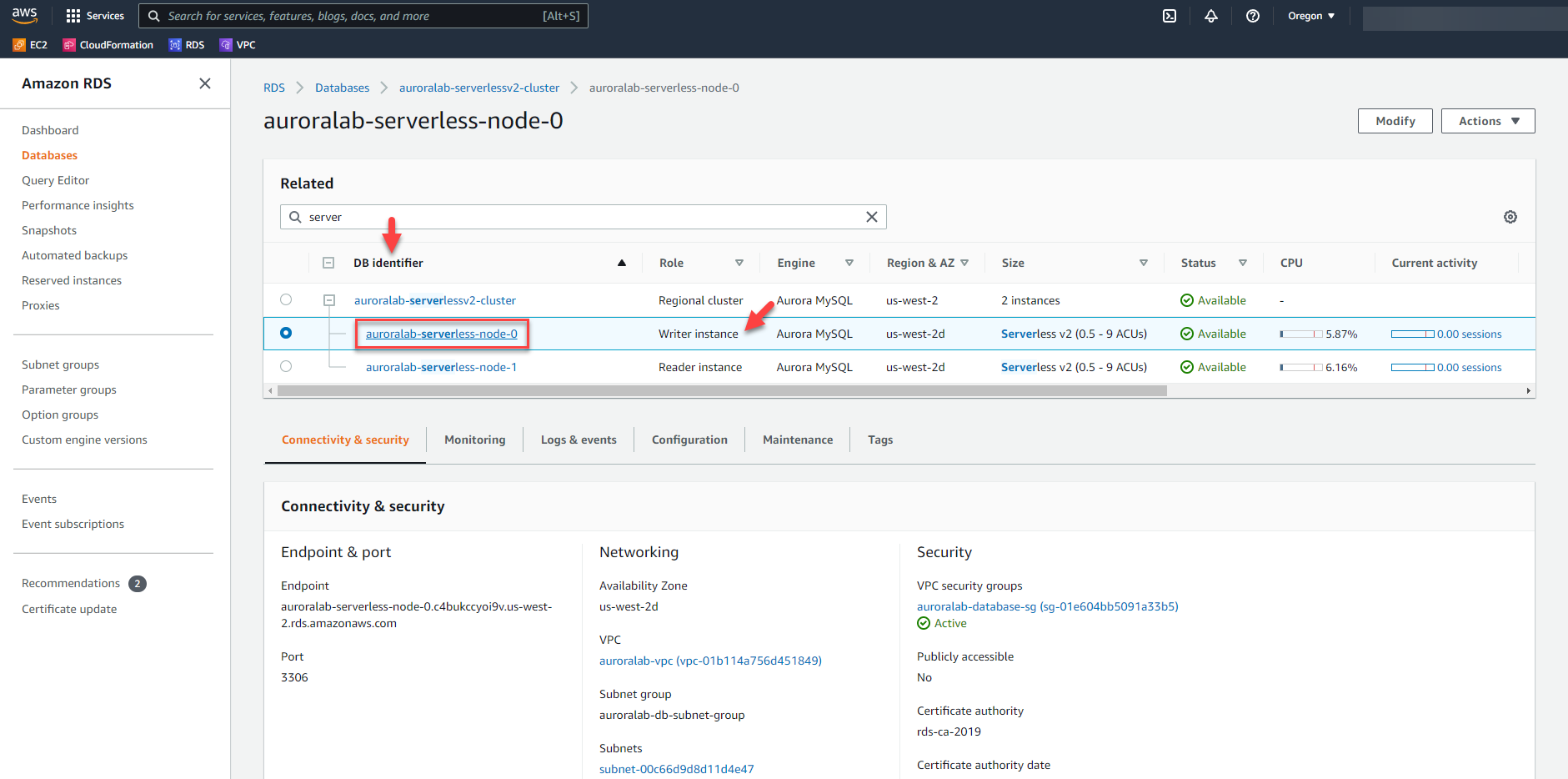Viewport: 1568px width, 779px height.
Task: Open table preferences gear icon
Action: pos(1510,217)
